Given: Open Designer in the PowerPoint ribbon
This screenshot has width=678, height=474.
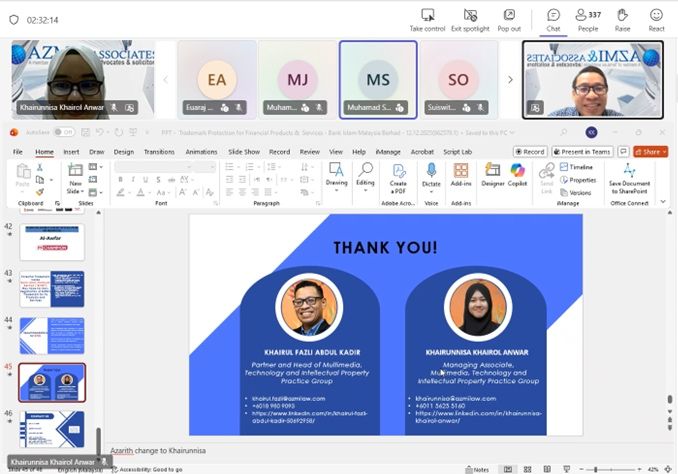Looking at the screenshot, I should [493, 175].
